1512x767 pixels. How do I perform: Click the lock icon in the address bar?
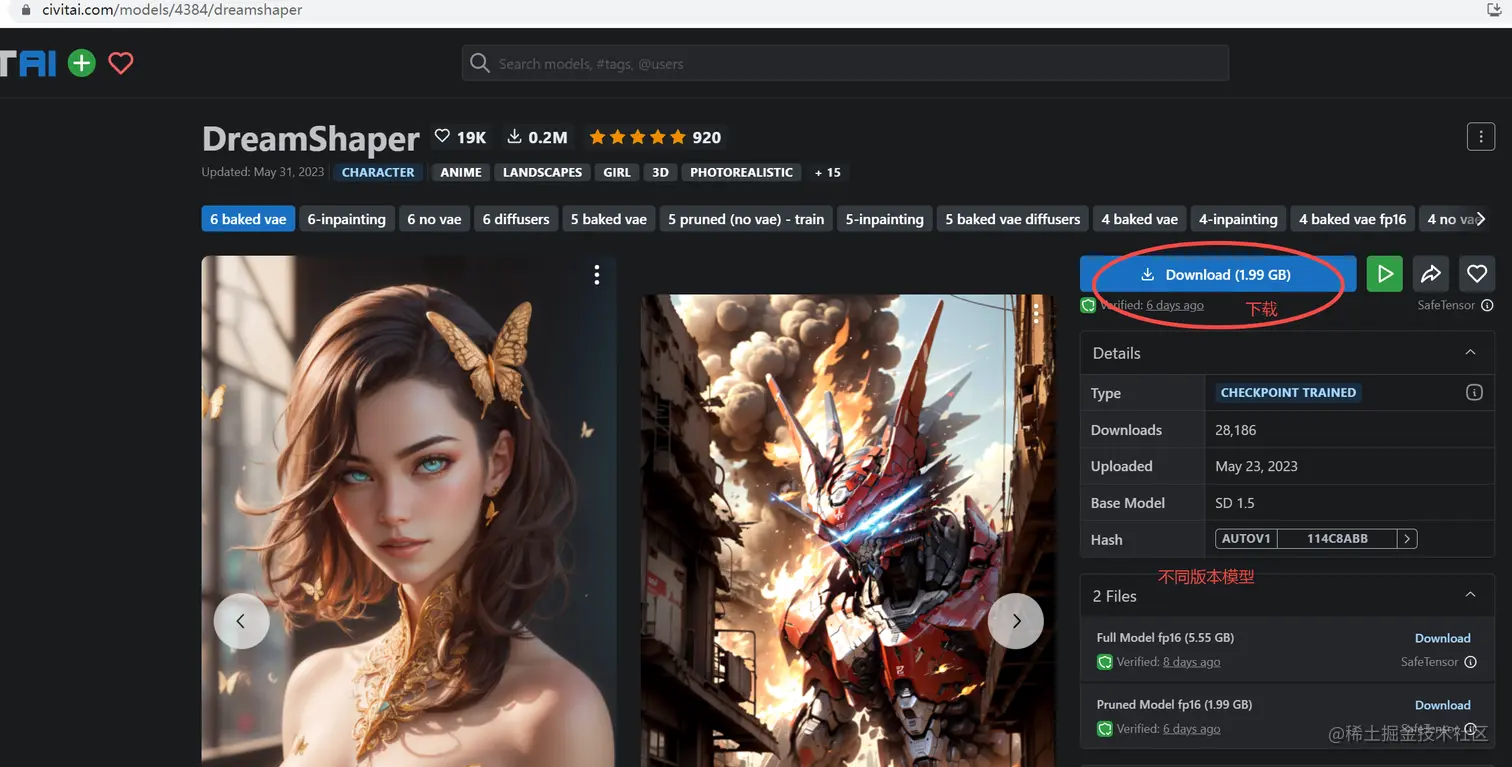(x=26, y=10)
